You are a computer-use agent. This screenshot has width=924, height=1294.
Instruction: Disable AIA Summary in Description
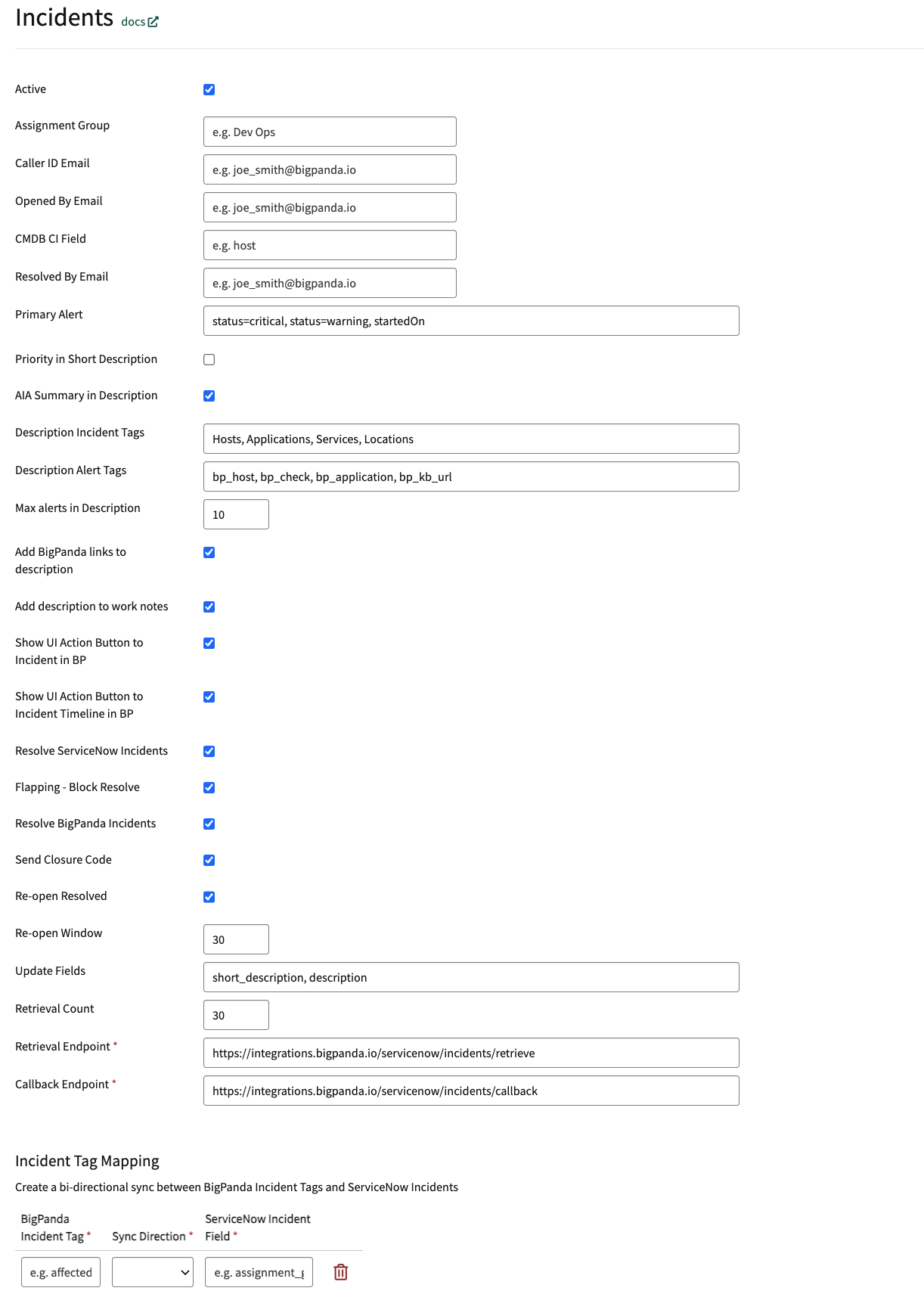click(209, 395)
